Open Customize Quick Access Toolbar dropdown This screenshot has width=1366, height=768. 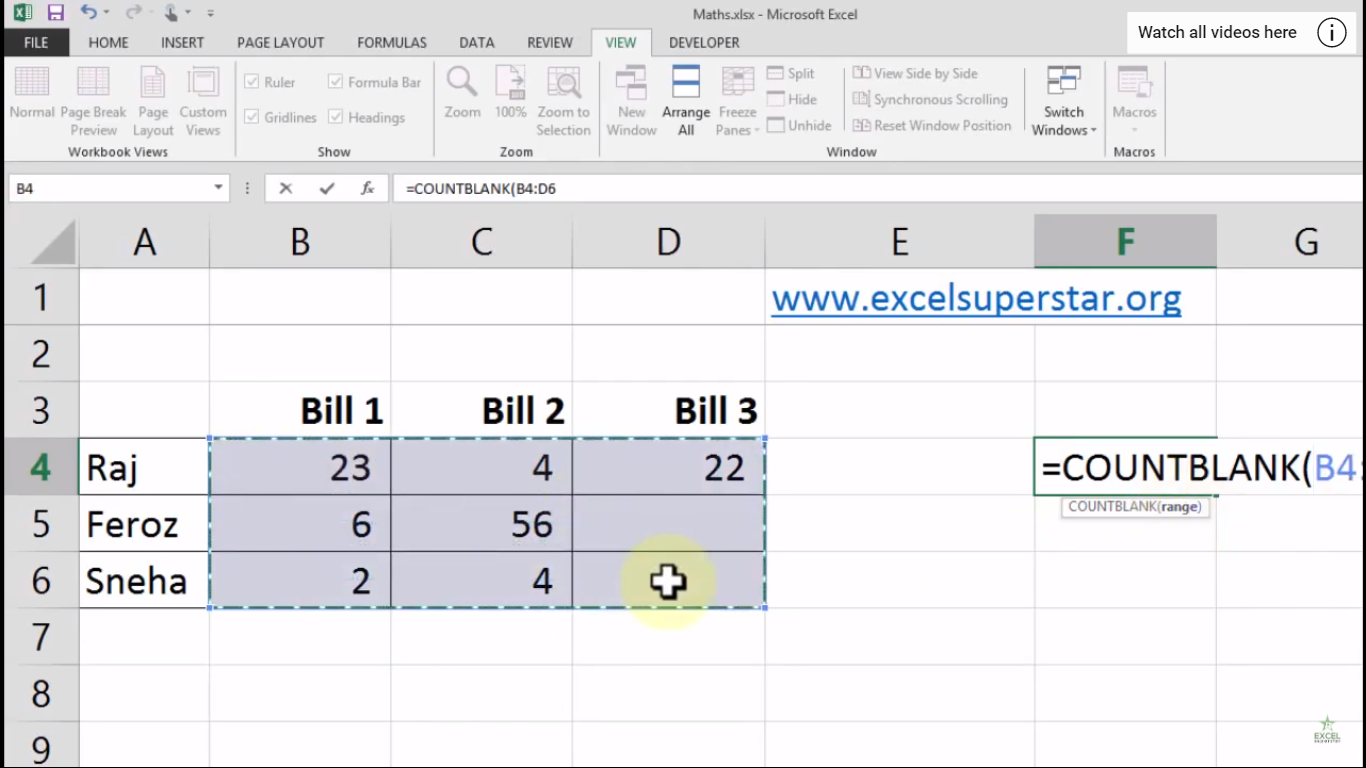click(210, 14)
